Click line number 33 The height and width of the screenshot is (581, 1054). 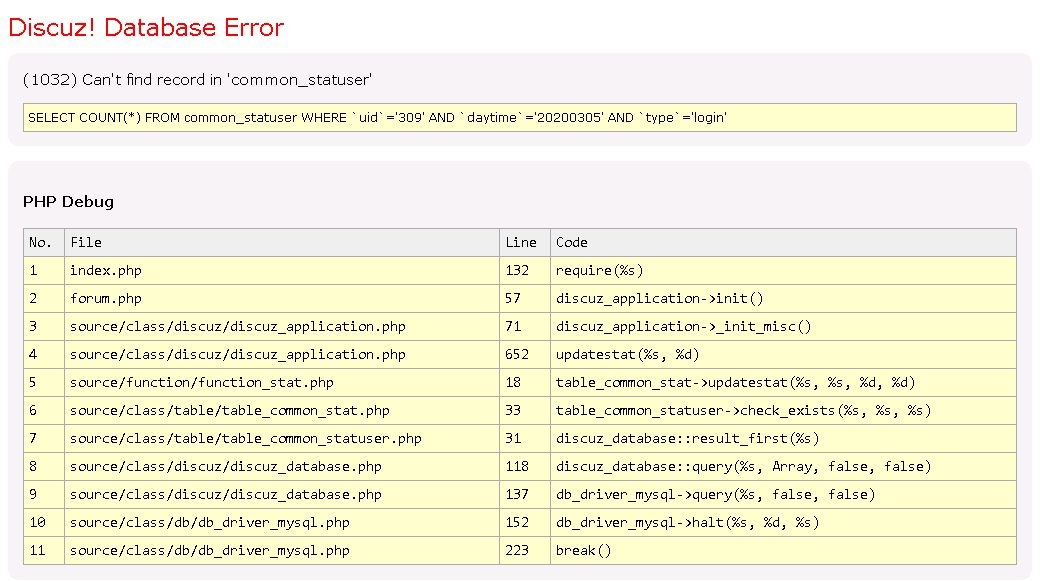click(x=524, y=410)
